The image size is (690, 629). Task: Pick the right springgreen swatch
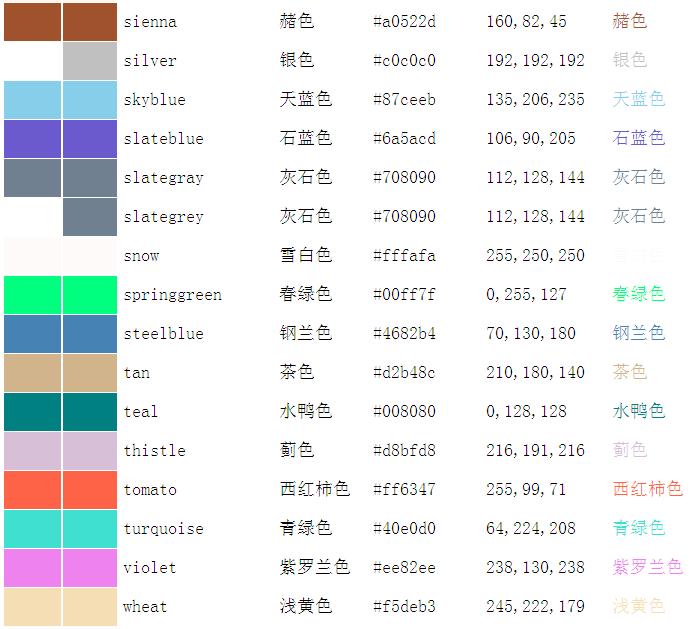90,295
